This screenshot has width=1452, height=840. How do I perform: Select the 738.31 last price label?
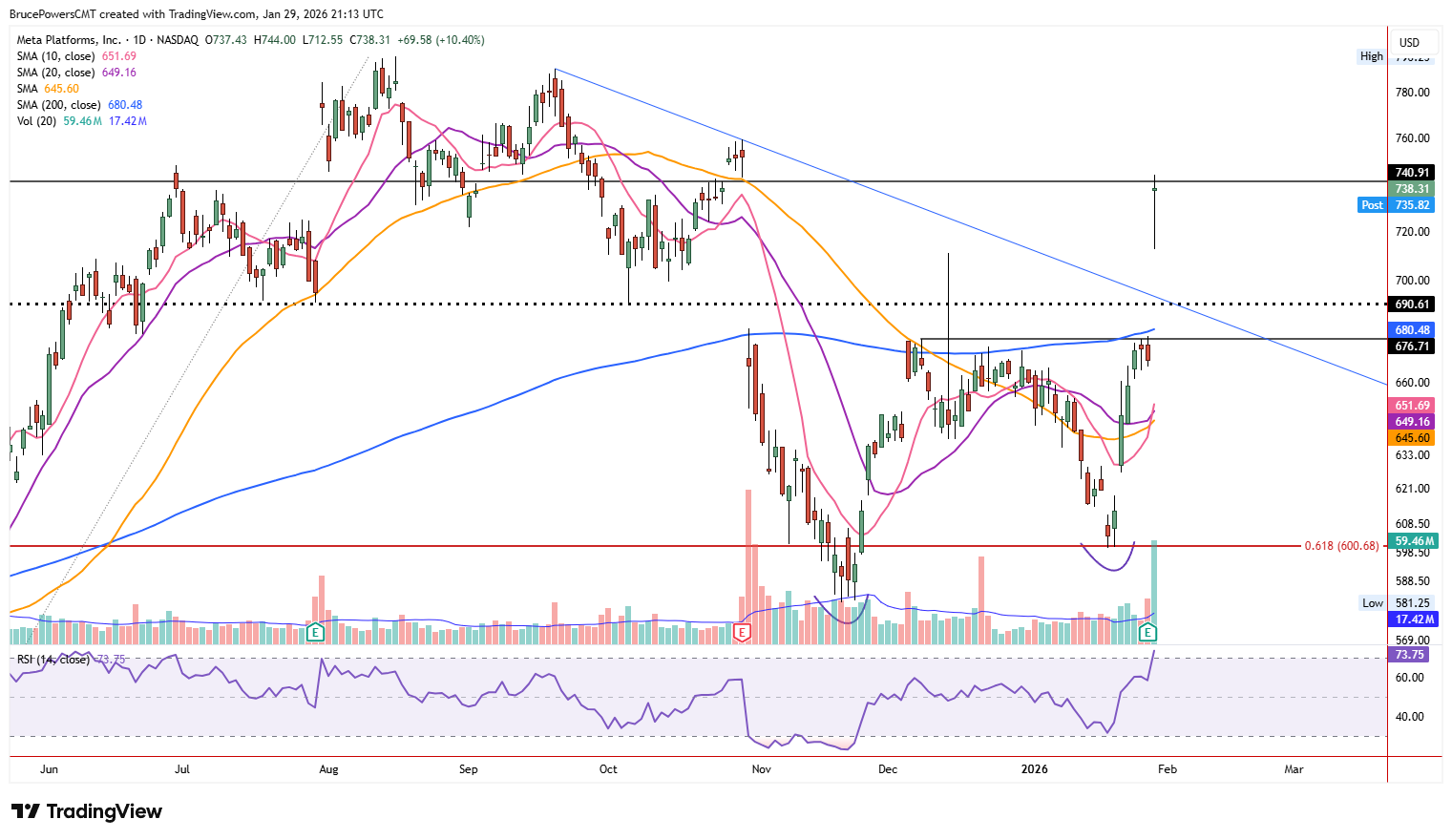point(1412,189)
